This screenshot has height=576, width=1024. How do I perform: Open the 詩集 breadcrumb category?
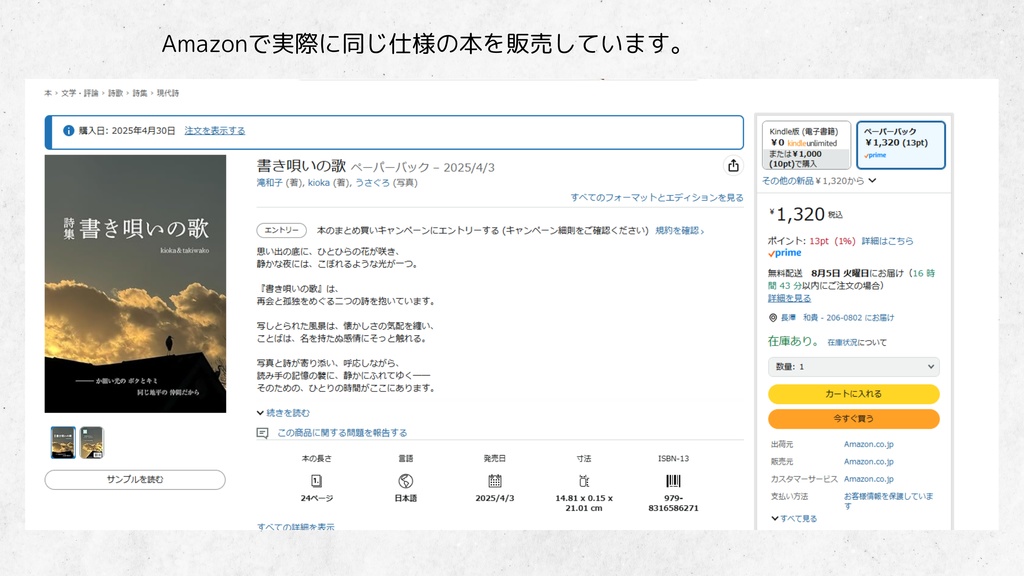pyautogui.click(x=142, y=94)
